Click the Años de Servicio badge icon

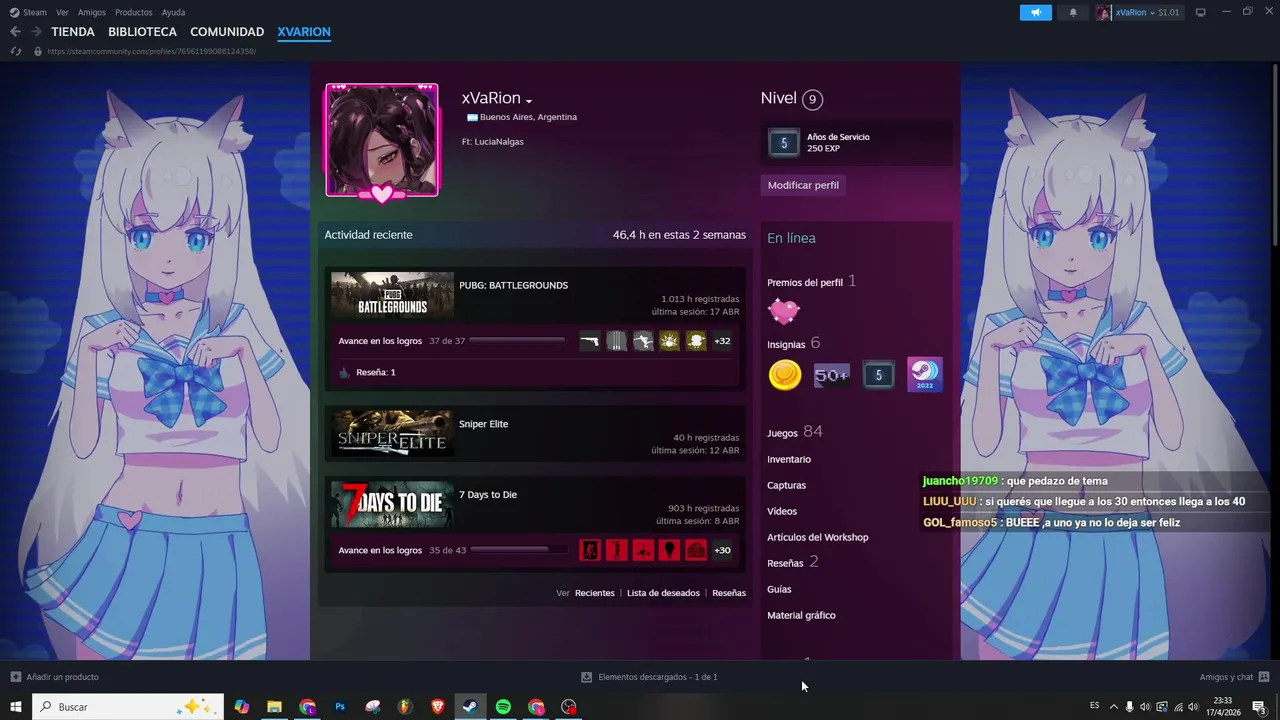[x=784, y=143]
